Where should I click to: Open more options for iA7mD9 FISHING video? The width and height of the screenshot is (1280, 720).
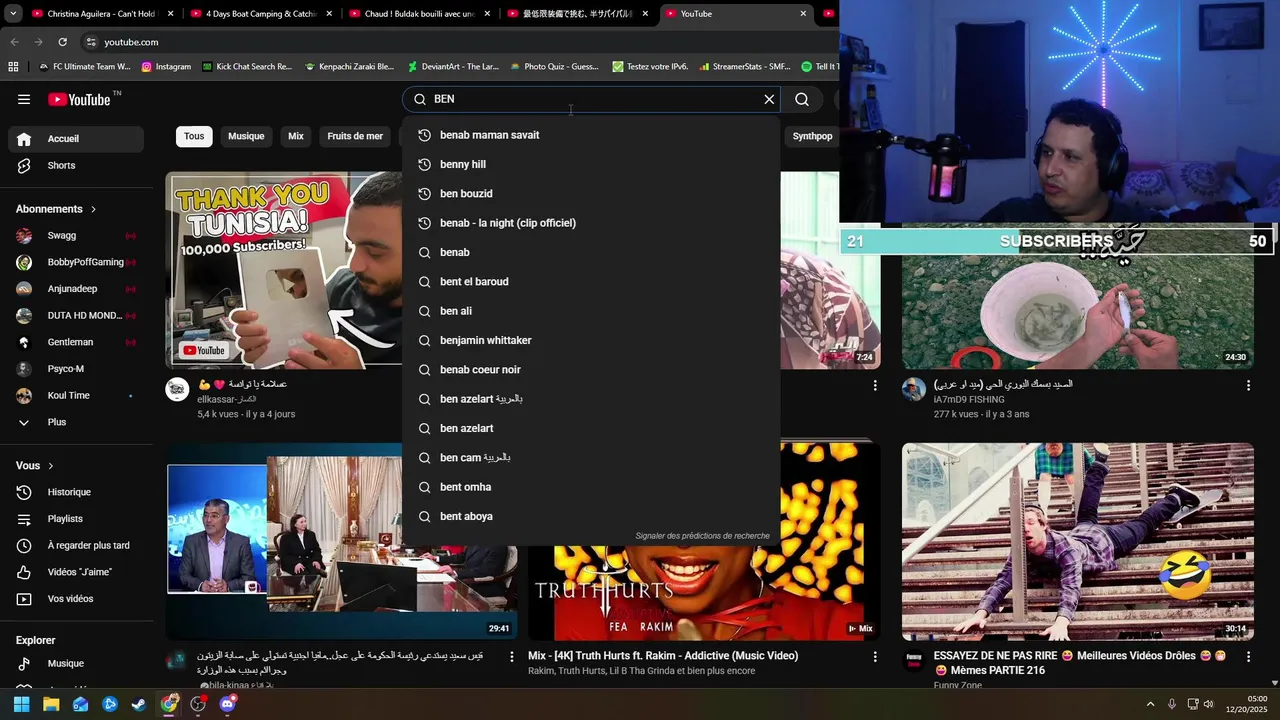[x=1248, y=385]
